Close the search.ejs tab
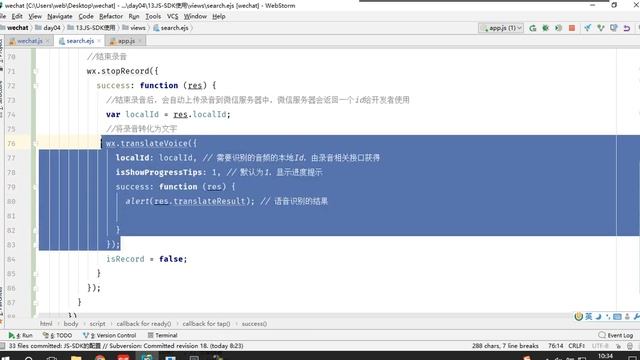 click(99, 41)
